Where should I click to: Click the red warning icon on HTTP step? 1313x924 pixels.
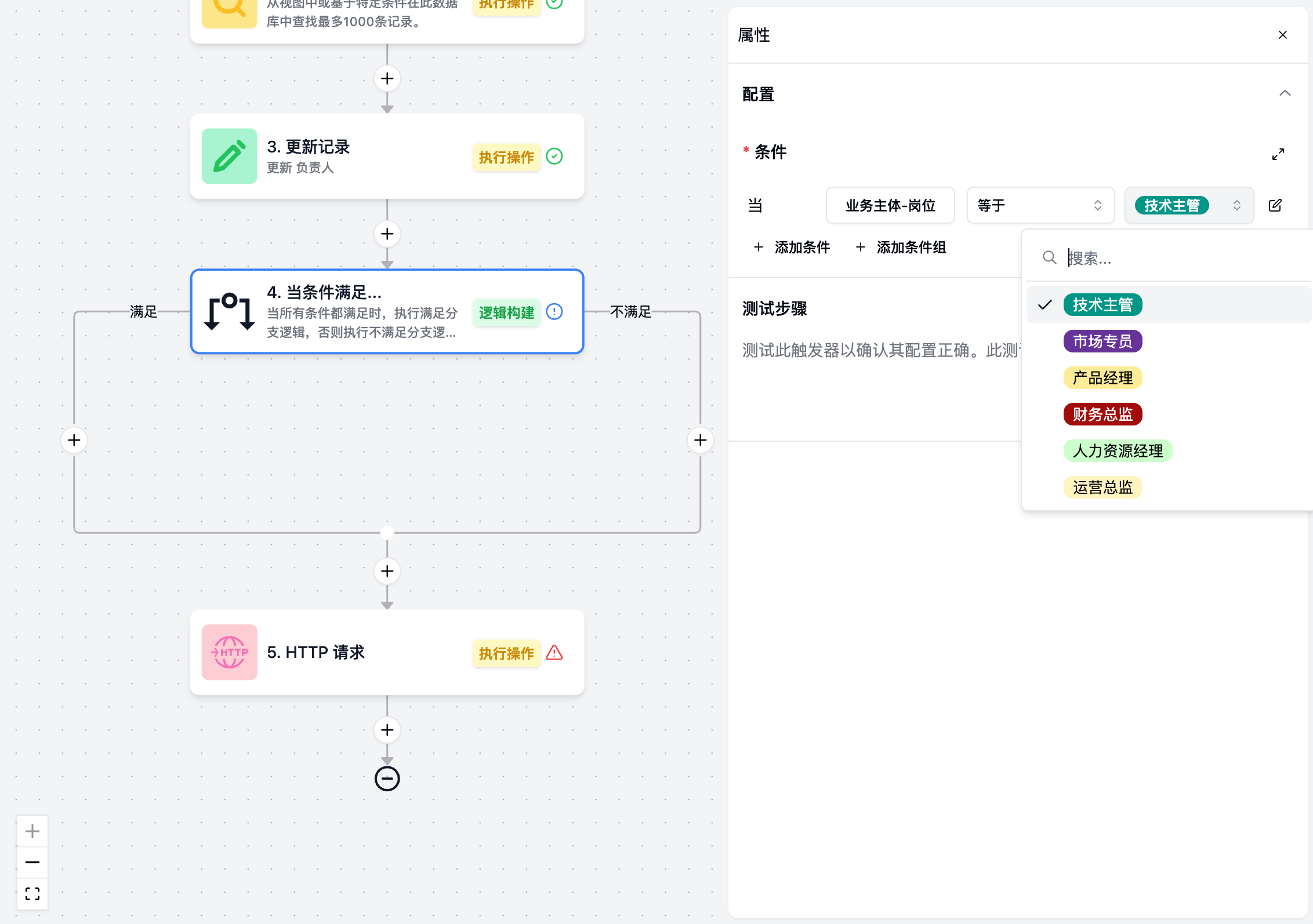[x=554, y=653]
